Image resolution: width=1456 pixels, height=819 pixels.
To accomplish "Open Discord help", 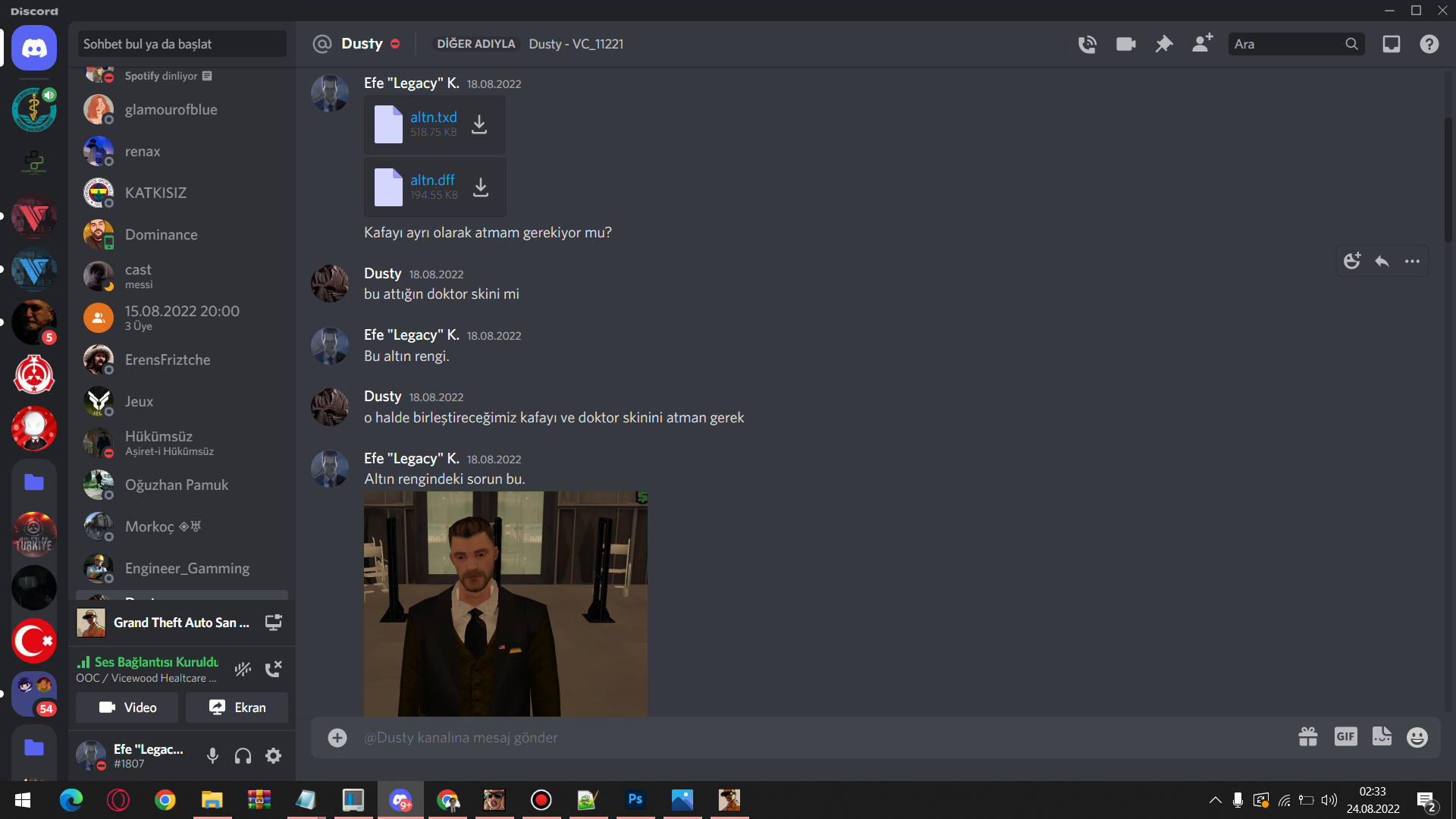I will pos(1429,44).
